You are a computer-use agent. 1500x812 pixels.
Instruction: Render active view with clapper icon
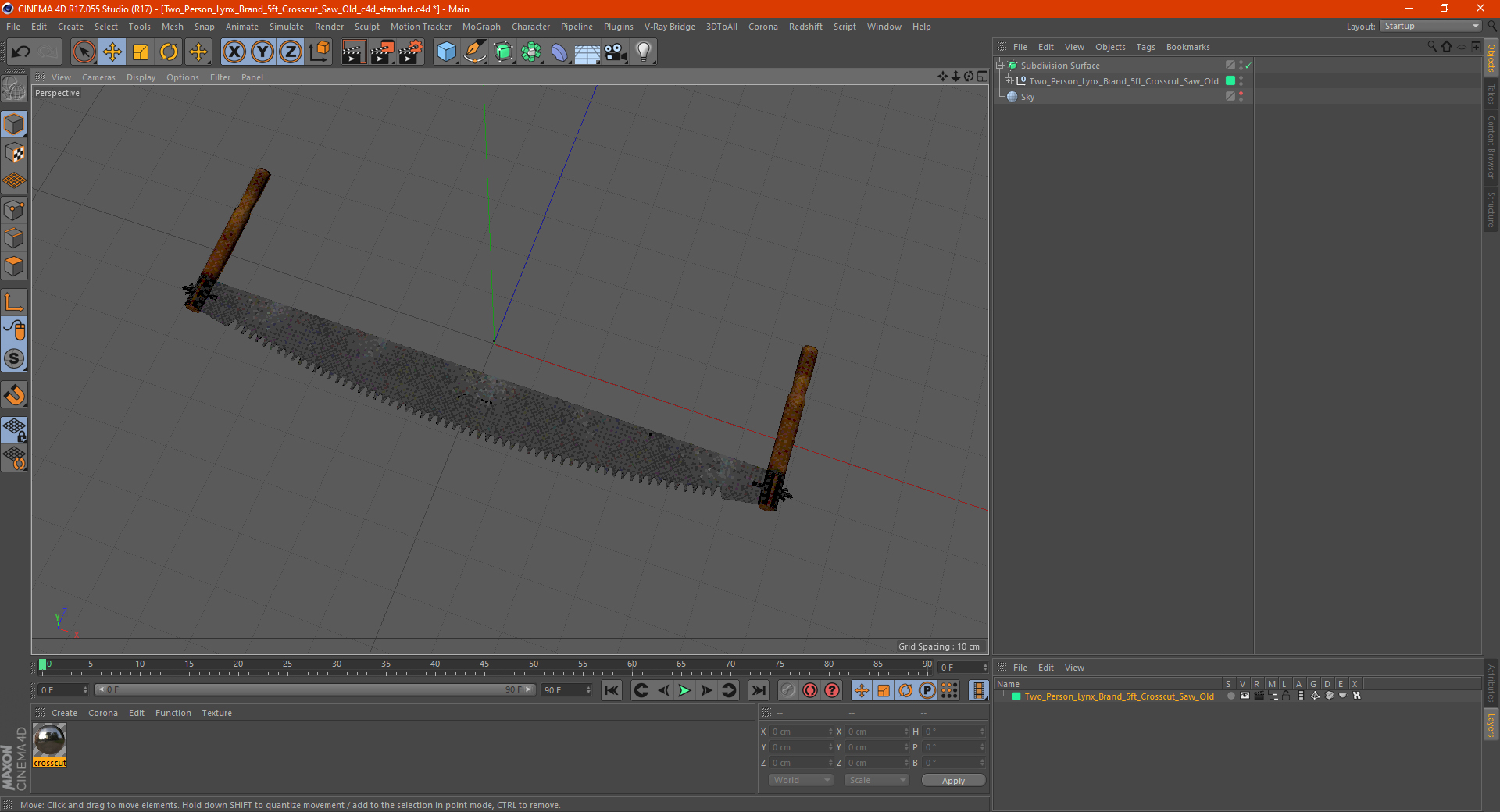point(353,52)
